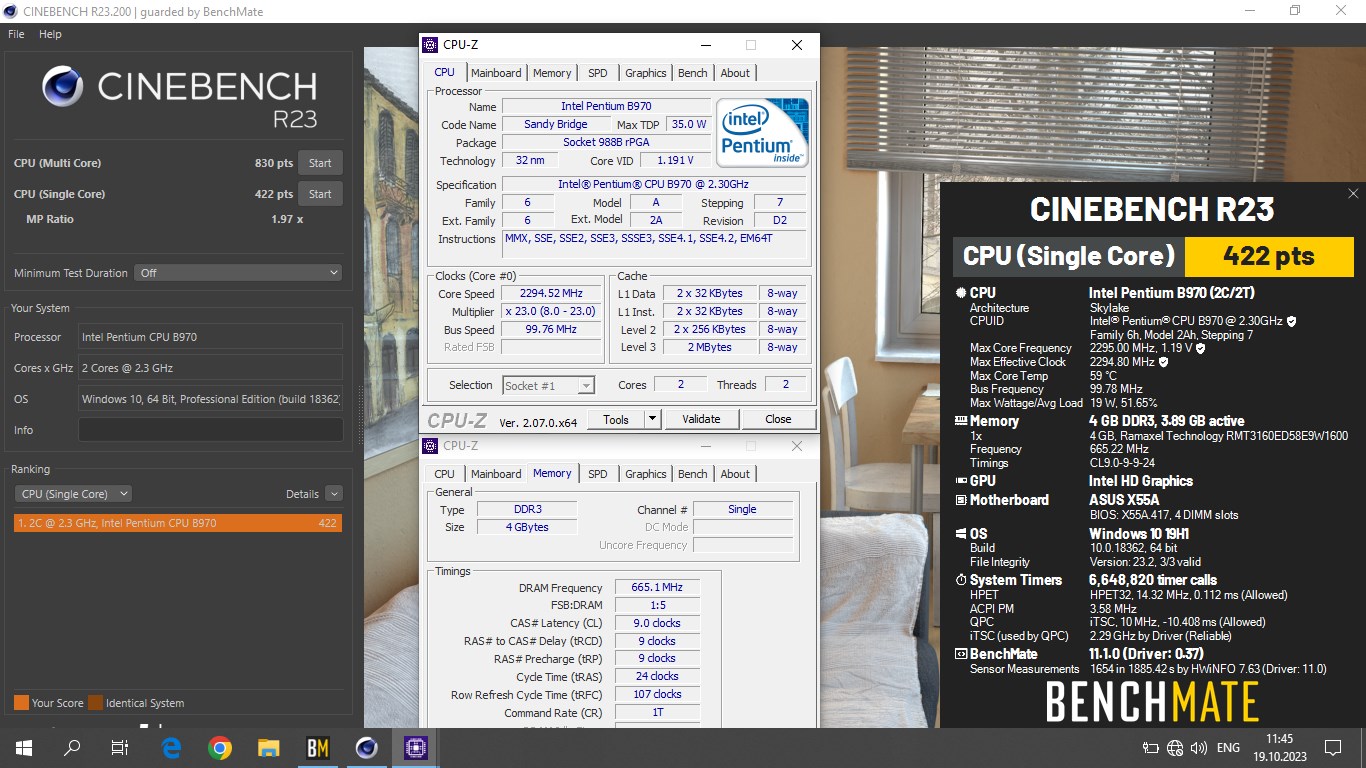Open the About tab in top CPU-Z window
The width and height of the screenshot is (1366, 768).
pos(735,73)
